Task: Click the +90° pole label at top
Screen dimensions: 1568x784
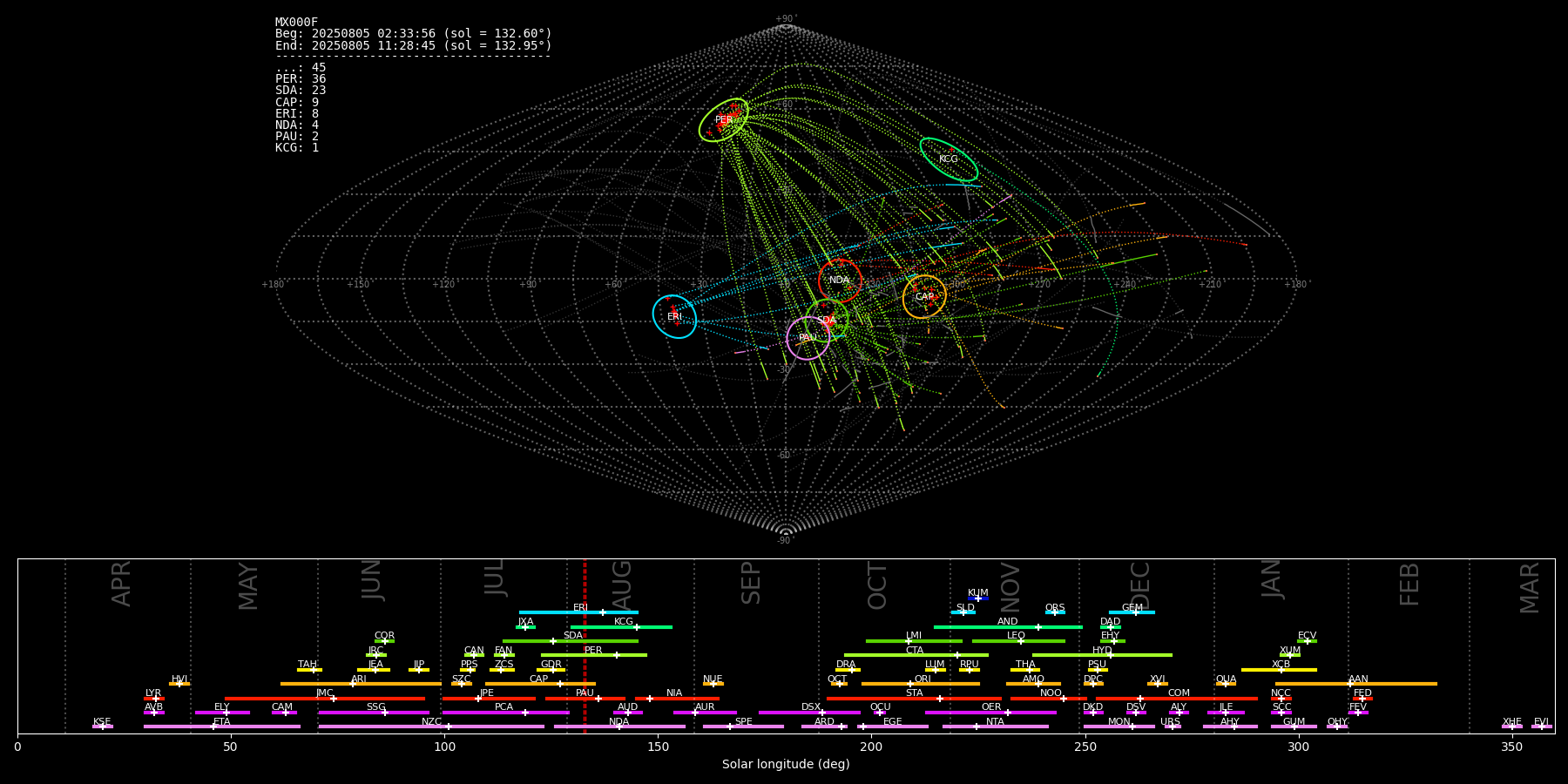Action: point(786,19)
